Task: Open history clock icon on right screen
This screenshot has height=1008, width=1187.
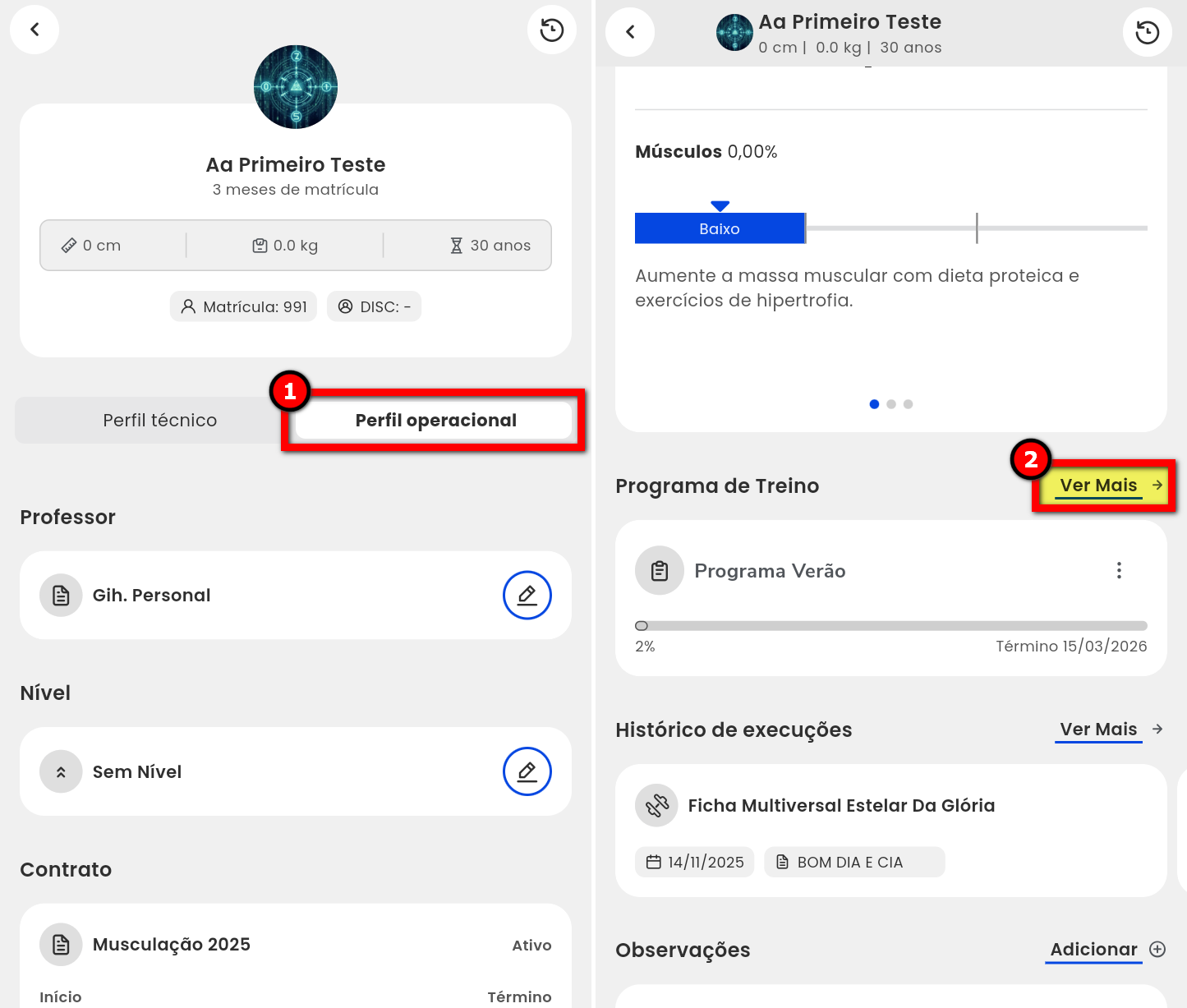Action: point(1147,32)
